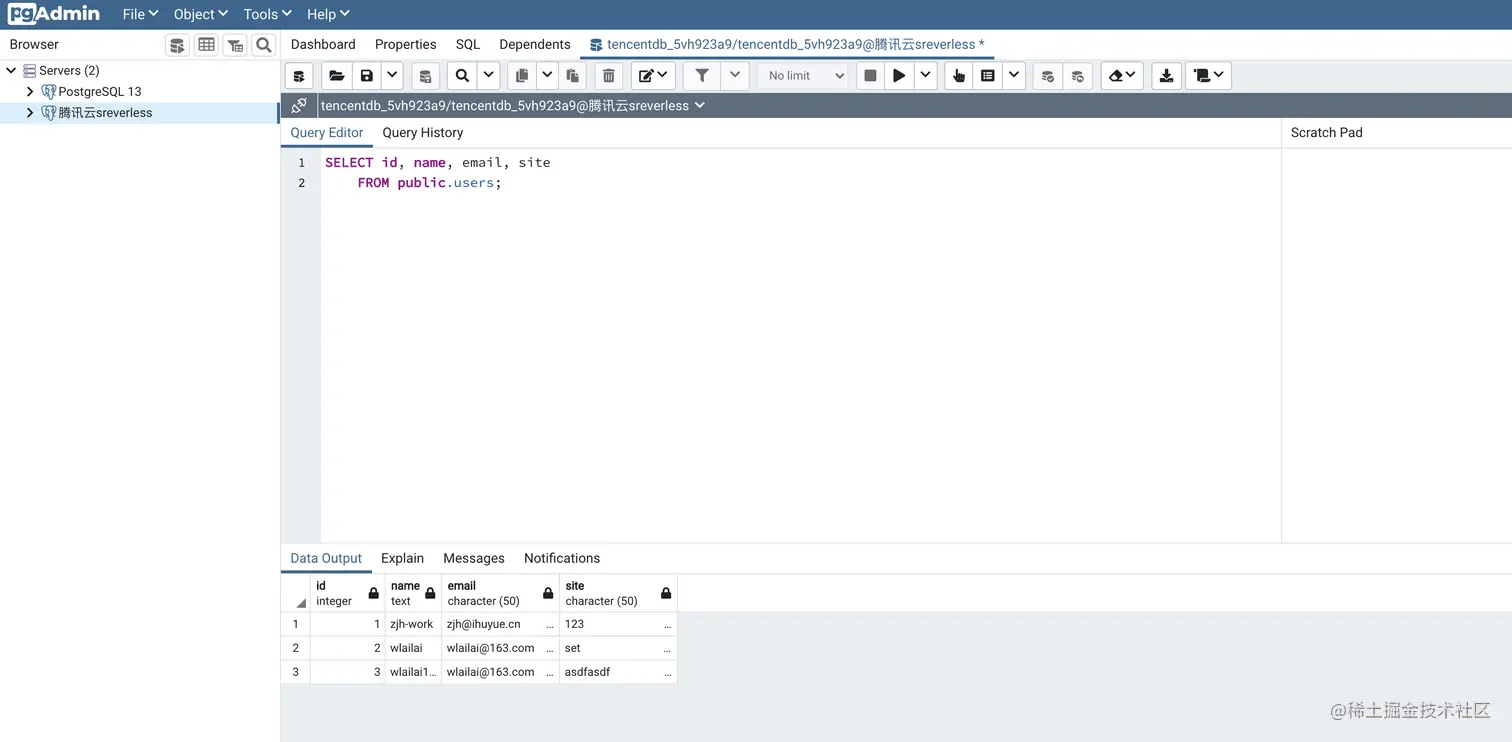Screen dimensions: 1512x742
Task: Click the select-all corner of the results grid
Action: point(296,594)
